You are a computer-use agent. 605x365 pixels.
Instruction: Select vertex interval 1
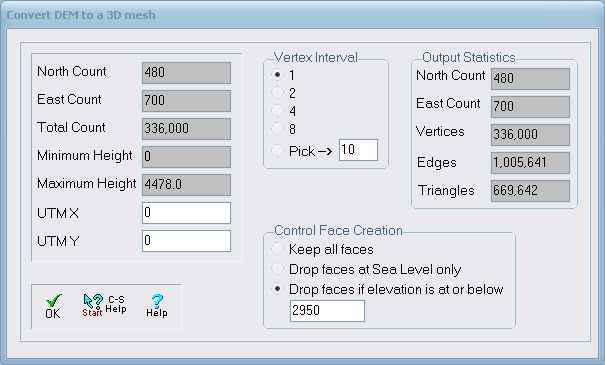click(277, 74)
